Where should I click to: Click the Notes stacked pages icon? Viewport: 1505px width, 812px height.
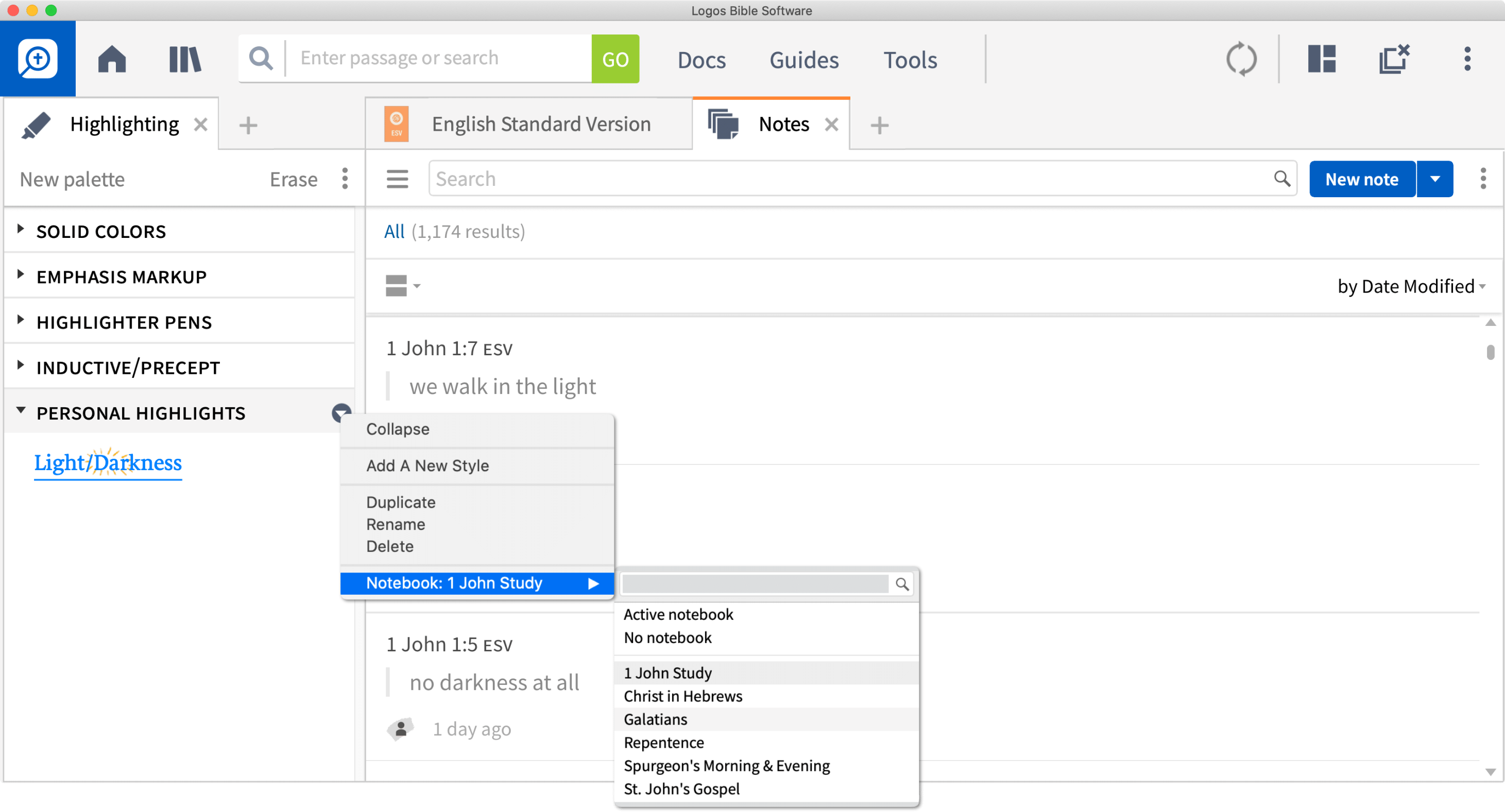click(x=723, y=124)
